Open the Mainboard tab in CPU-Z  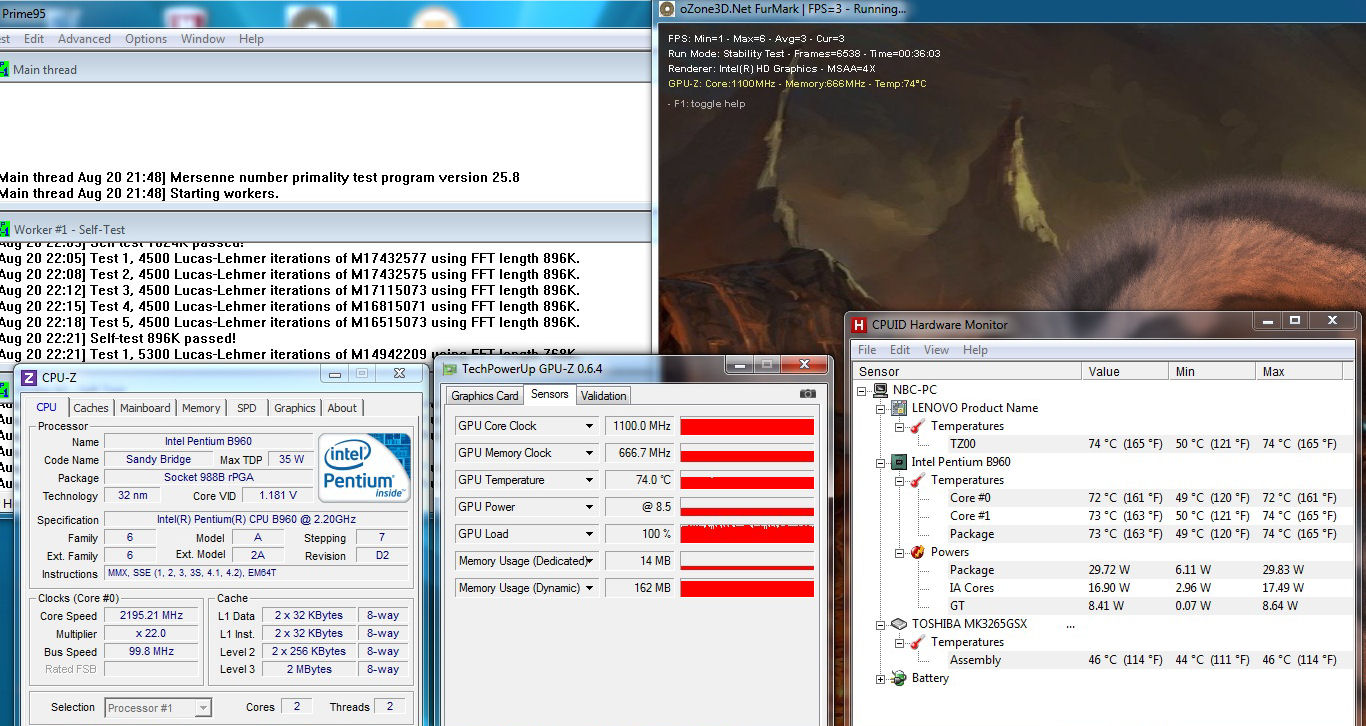point(145,408)
